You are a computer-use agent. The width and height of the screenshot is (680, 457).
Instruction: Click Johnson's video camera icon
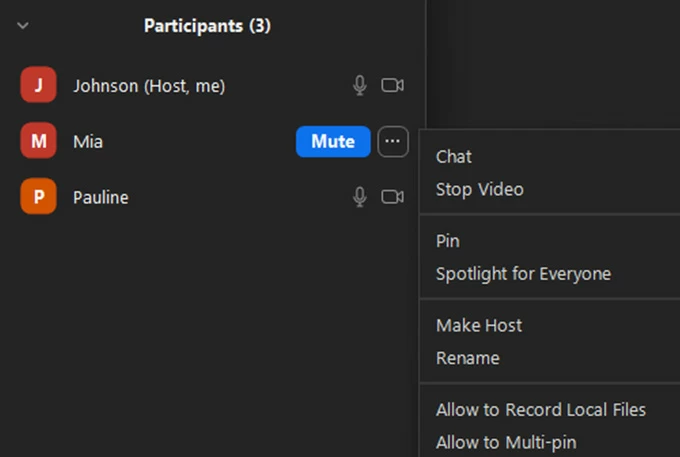pos(392,86)
